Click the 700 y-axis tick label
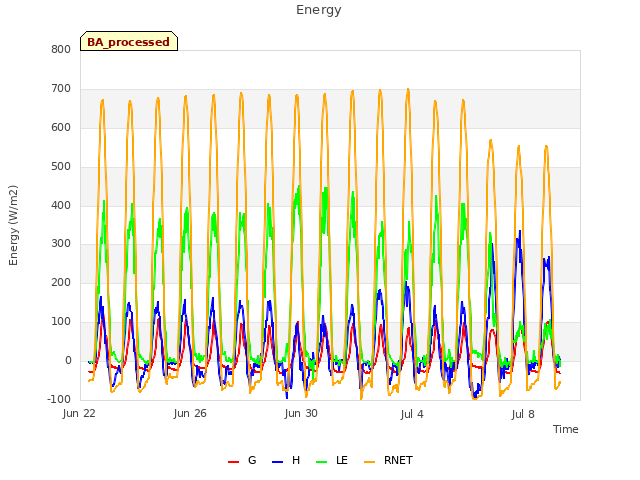 [x=61, y=89]
